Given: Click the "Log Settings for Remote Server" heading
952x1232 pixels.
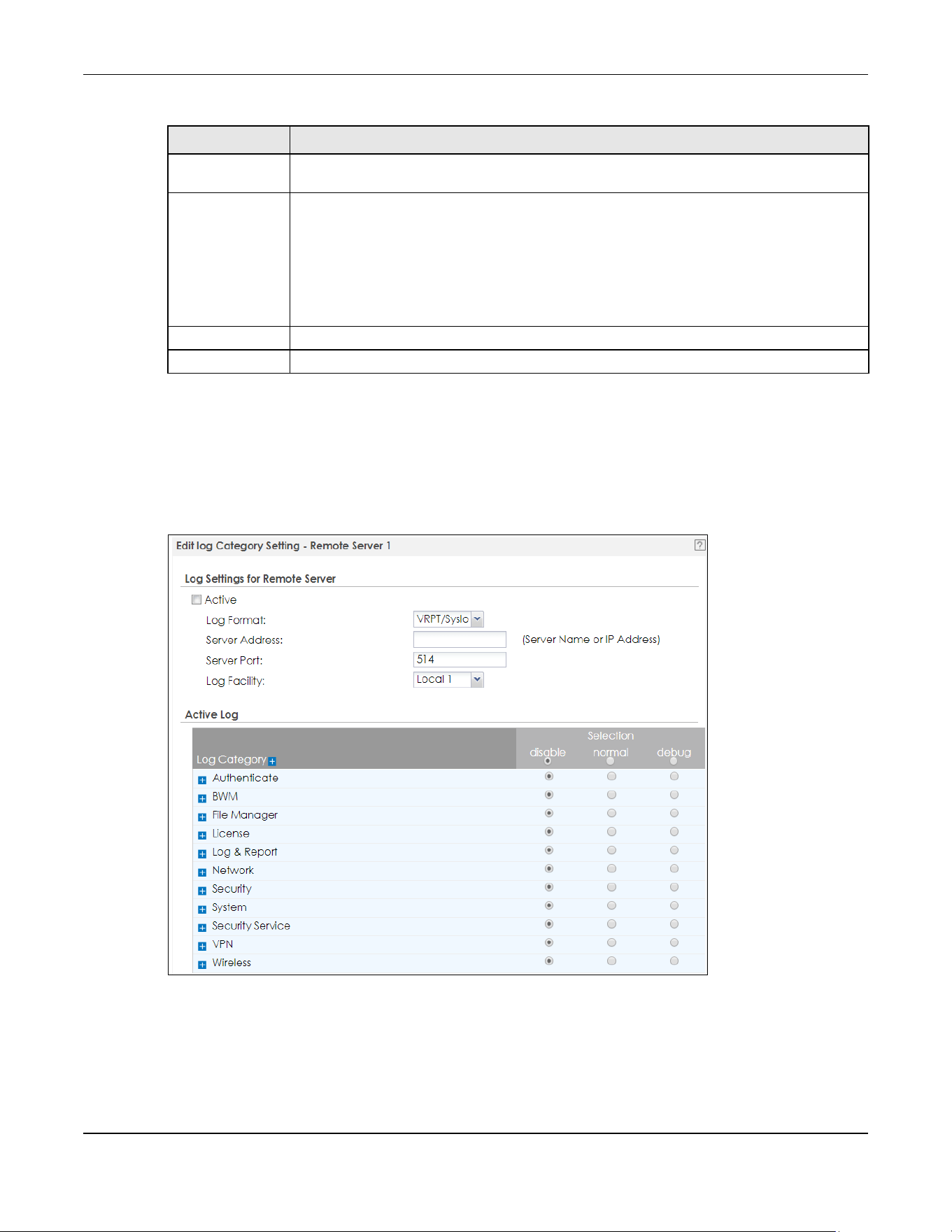Looking at the screenshot, I should coord(260,579).
